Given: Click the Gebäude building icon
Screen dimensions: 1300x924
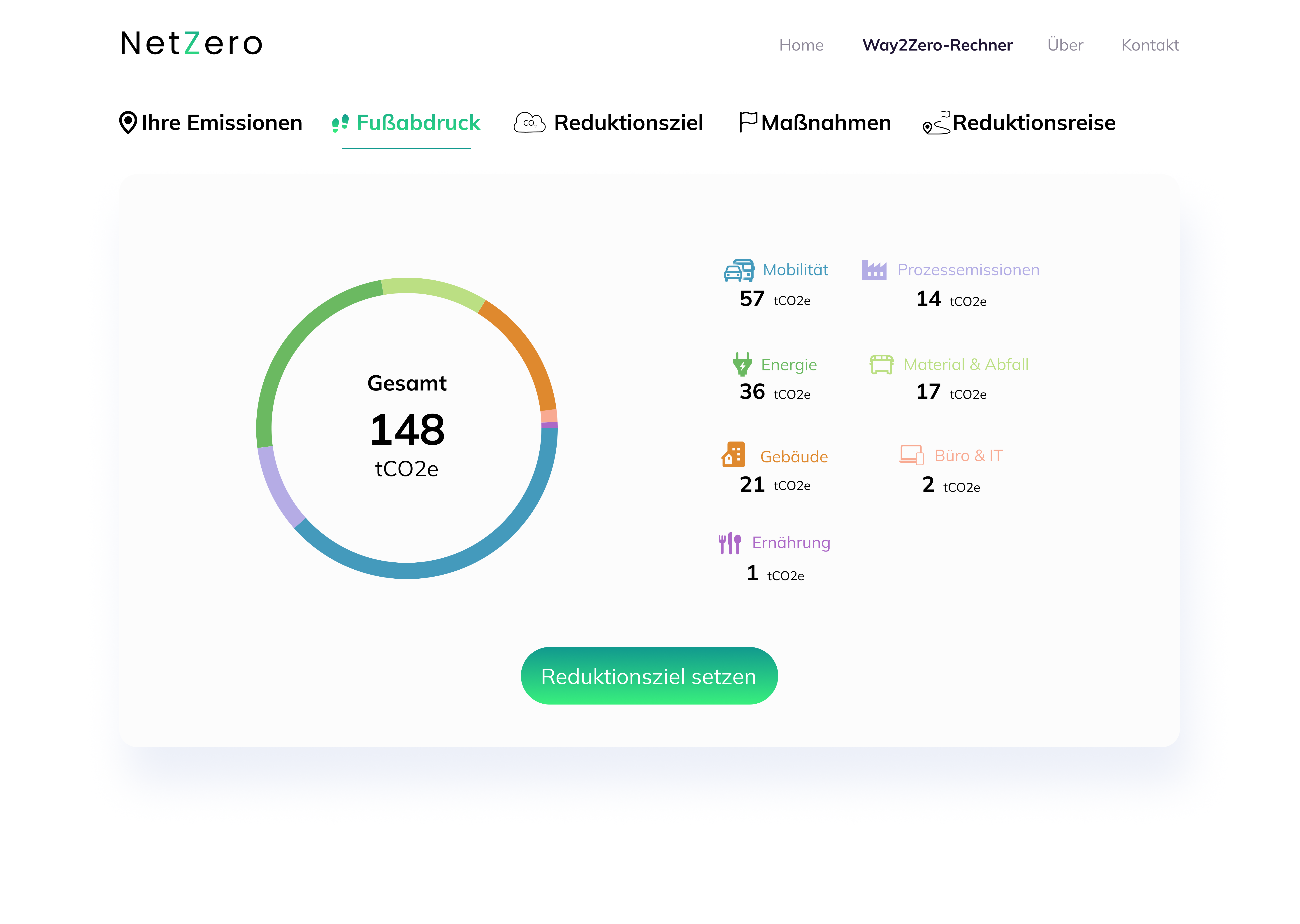Looking at the screenshot, I should 733,455.
